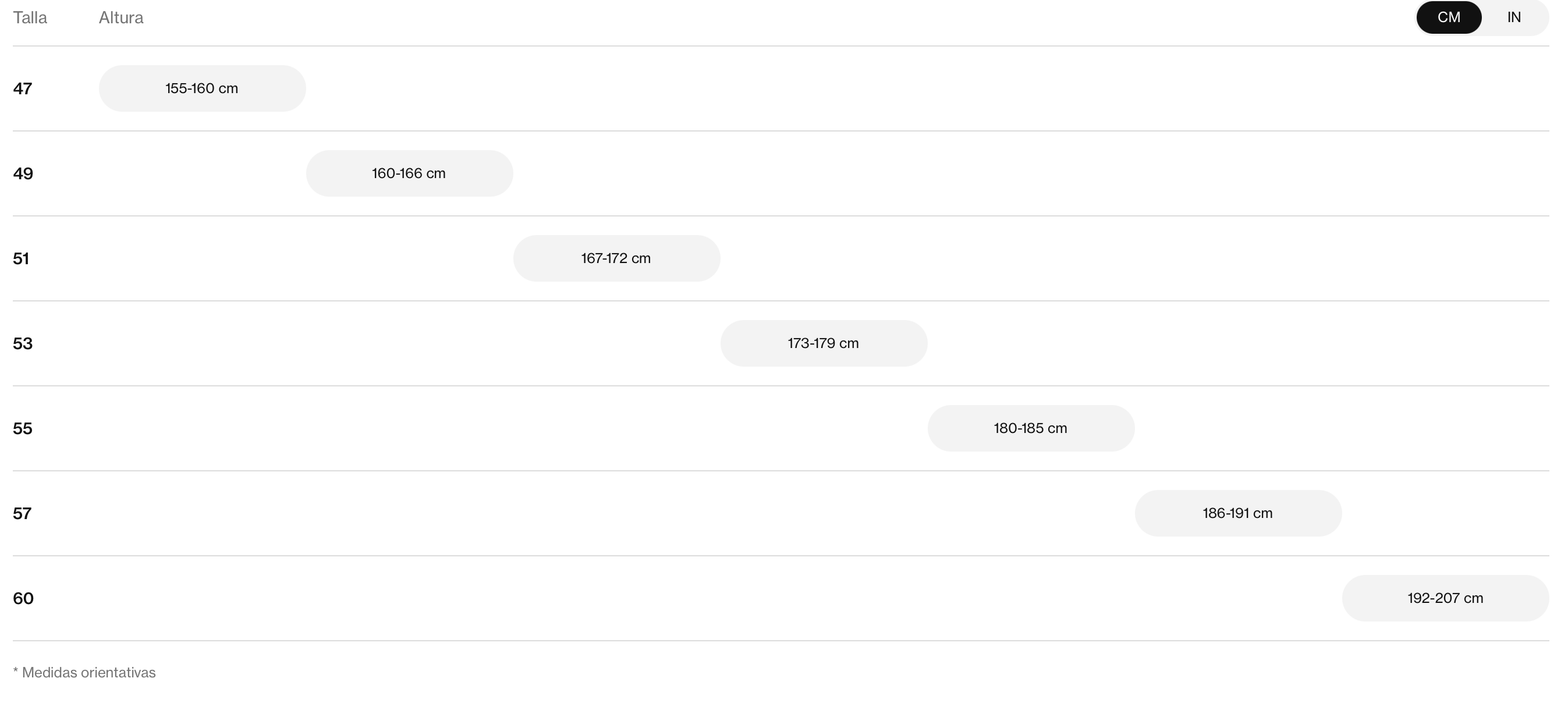
Task: Click the size 60 label
Action: (x=23, y=598)
